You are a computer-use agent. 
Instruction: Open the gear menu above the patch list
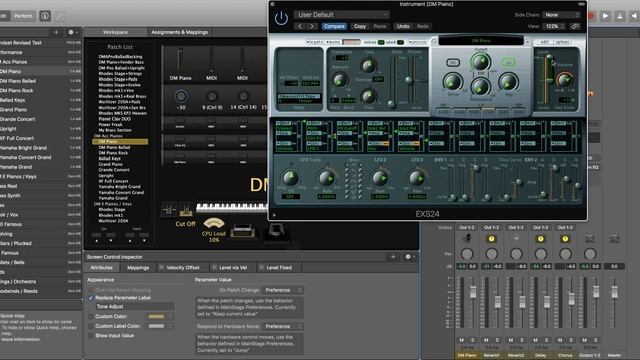coord(71,32)
